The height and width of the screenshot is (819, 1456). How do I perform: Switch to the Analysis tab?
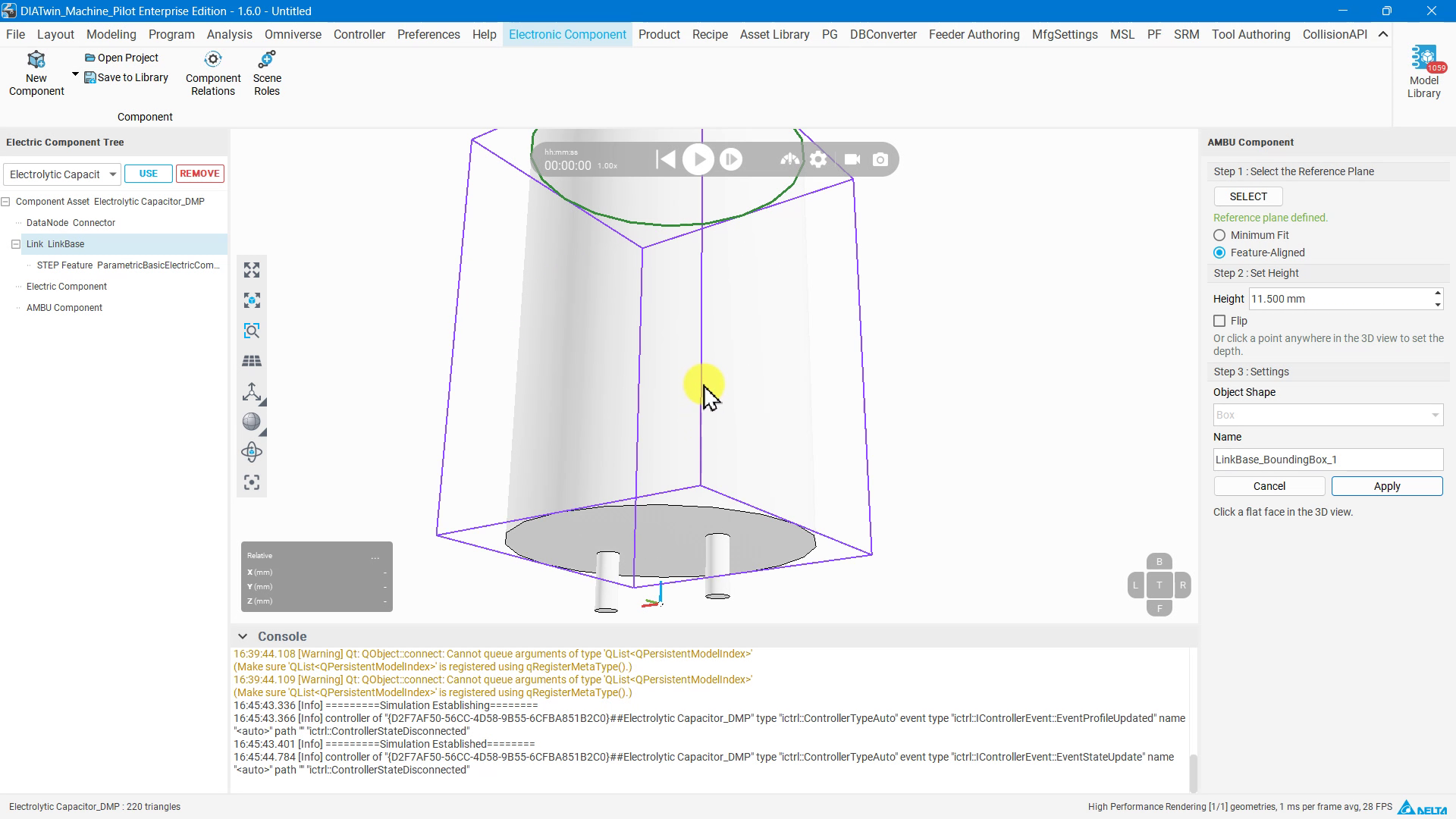(x=230, y=35)
